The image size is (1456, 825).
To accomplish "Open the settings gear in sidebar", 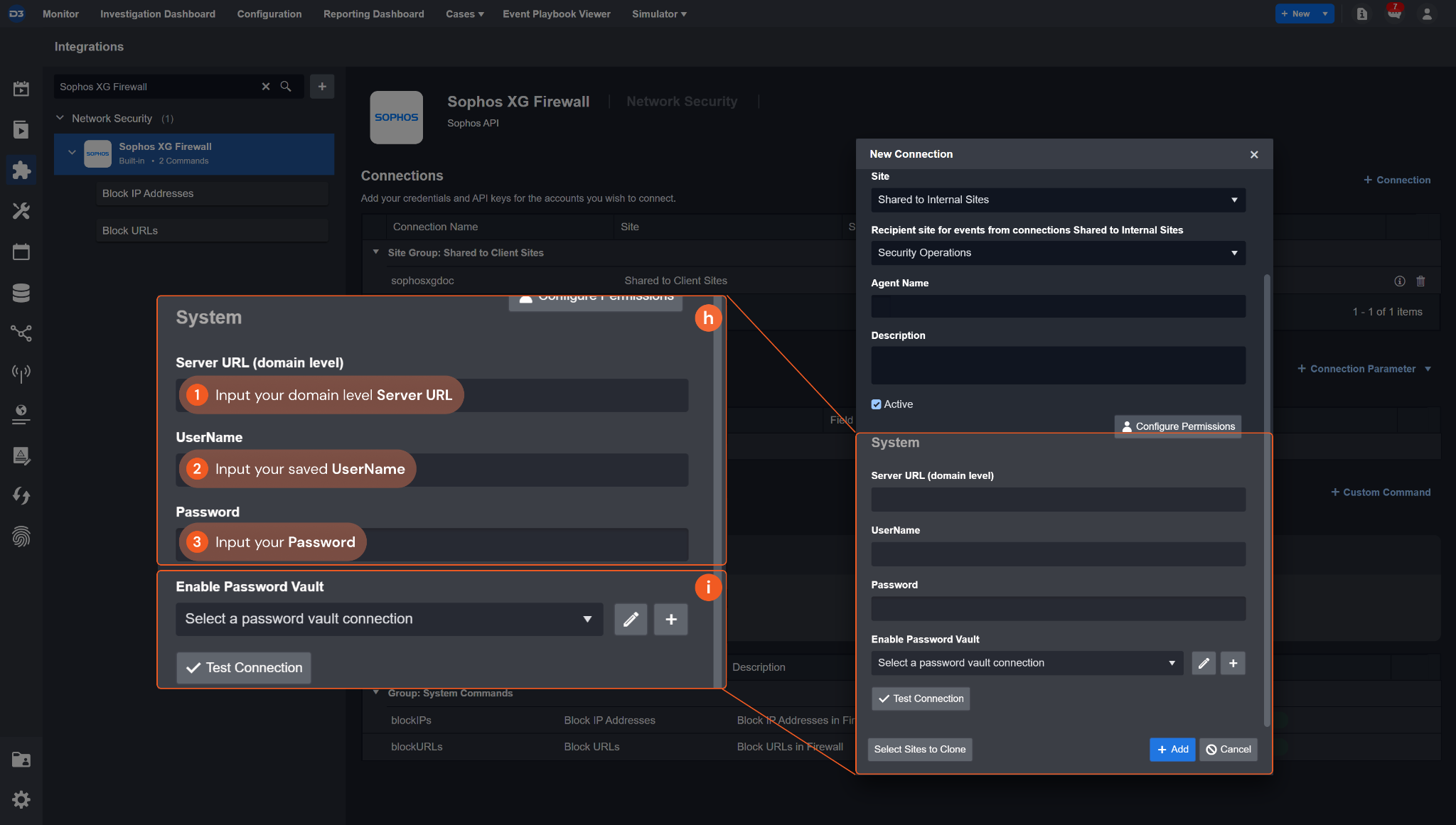I will coord(21,799).
